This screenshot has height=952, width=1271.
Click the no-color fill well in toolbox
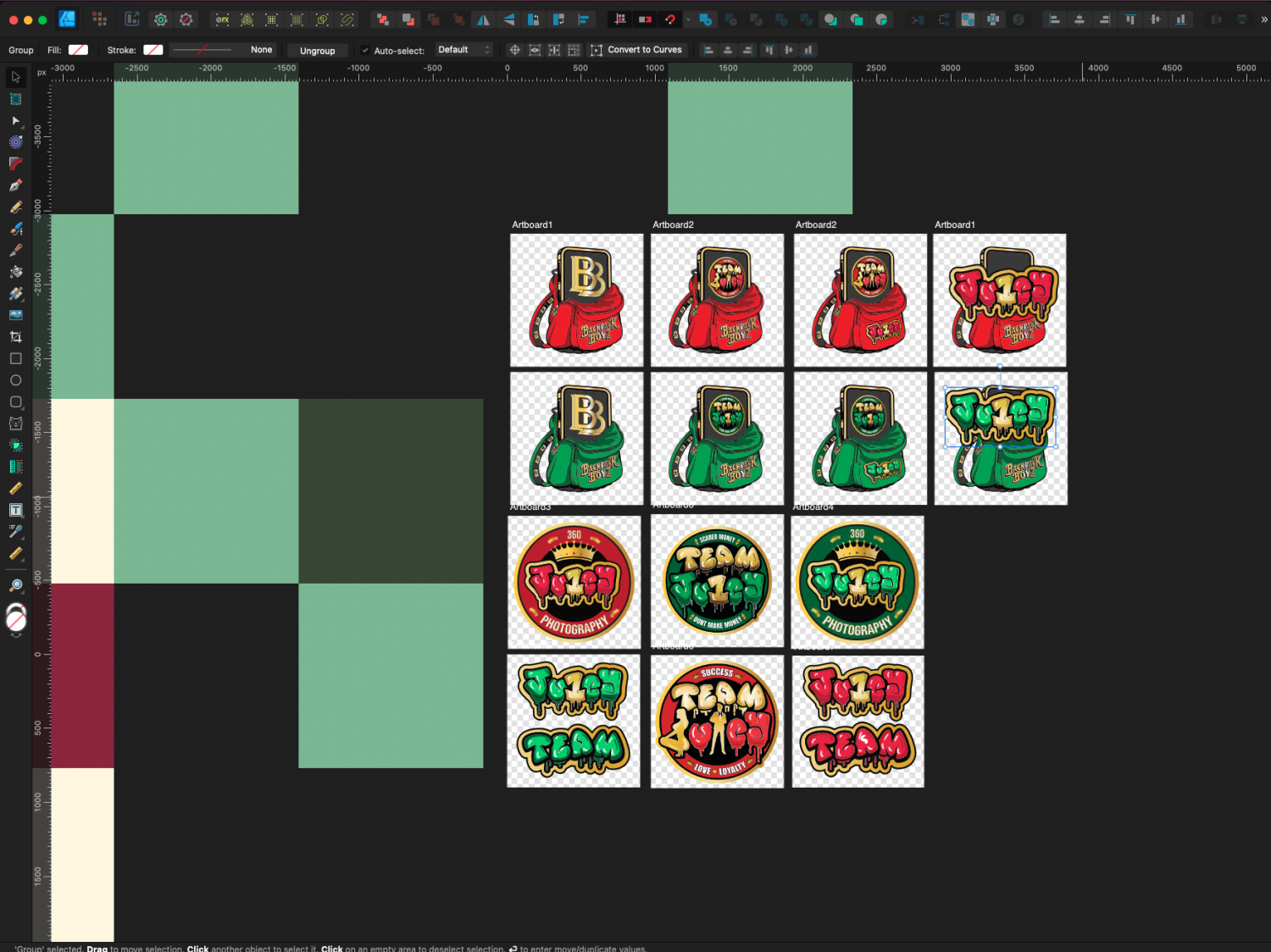(16, 621)
